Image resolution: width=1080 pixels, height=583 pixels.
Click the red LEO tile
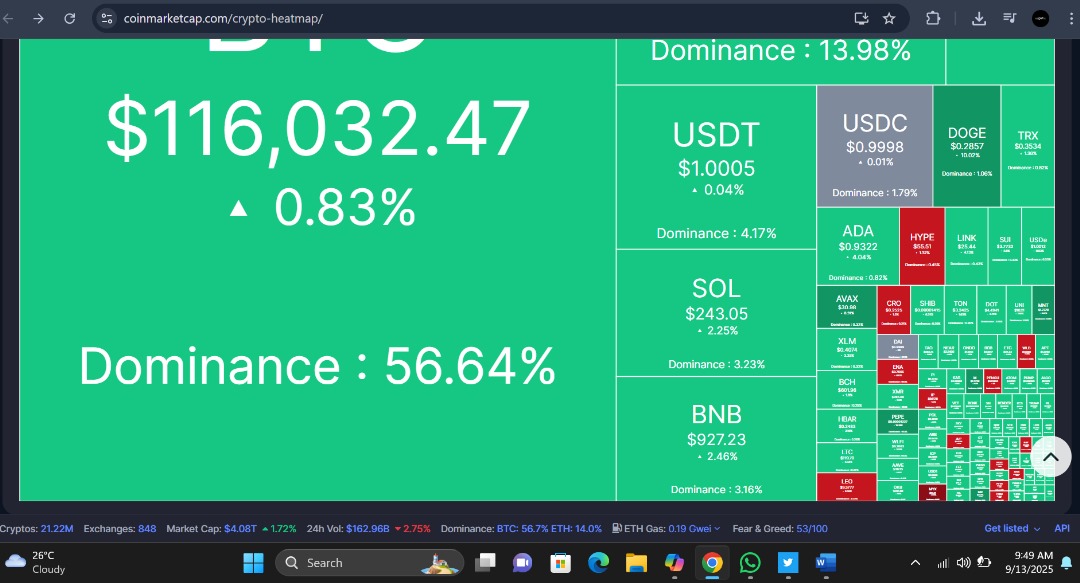pyautogui.click(x=847, y=487)
